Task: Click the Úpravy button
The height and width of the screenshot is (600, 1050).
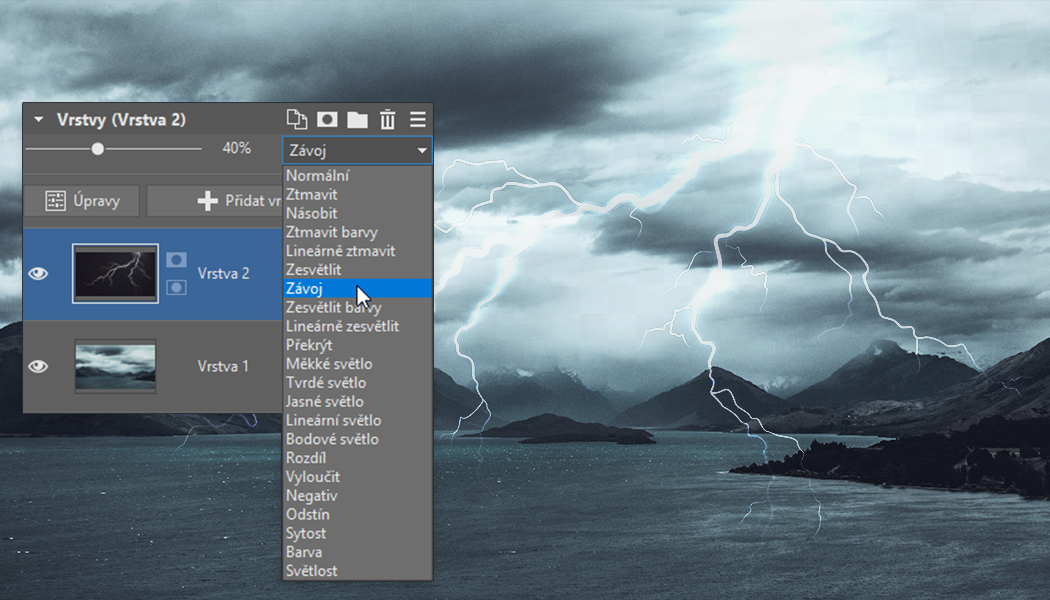Action: click(x=82, y=200)
